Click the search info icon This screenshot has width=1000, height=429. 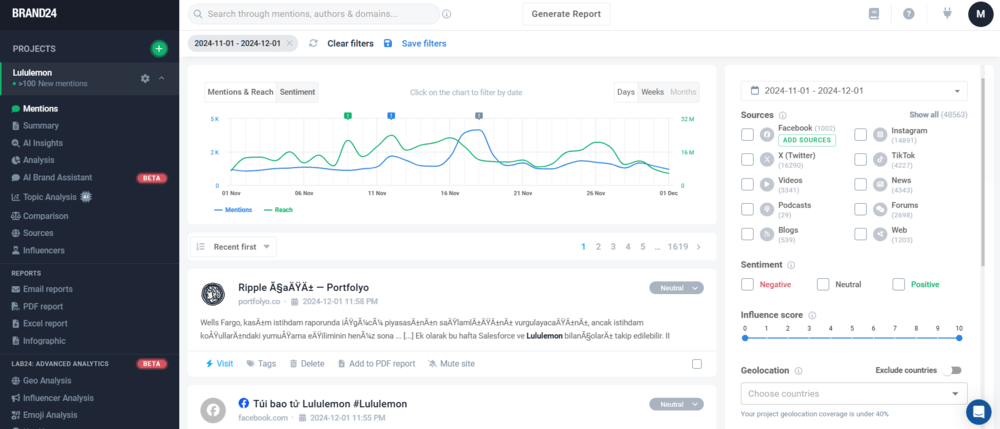coord(446,14)
